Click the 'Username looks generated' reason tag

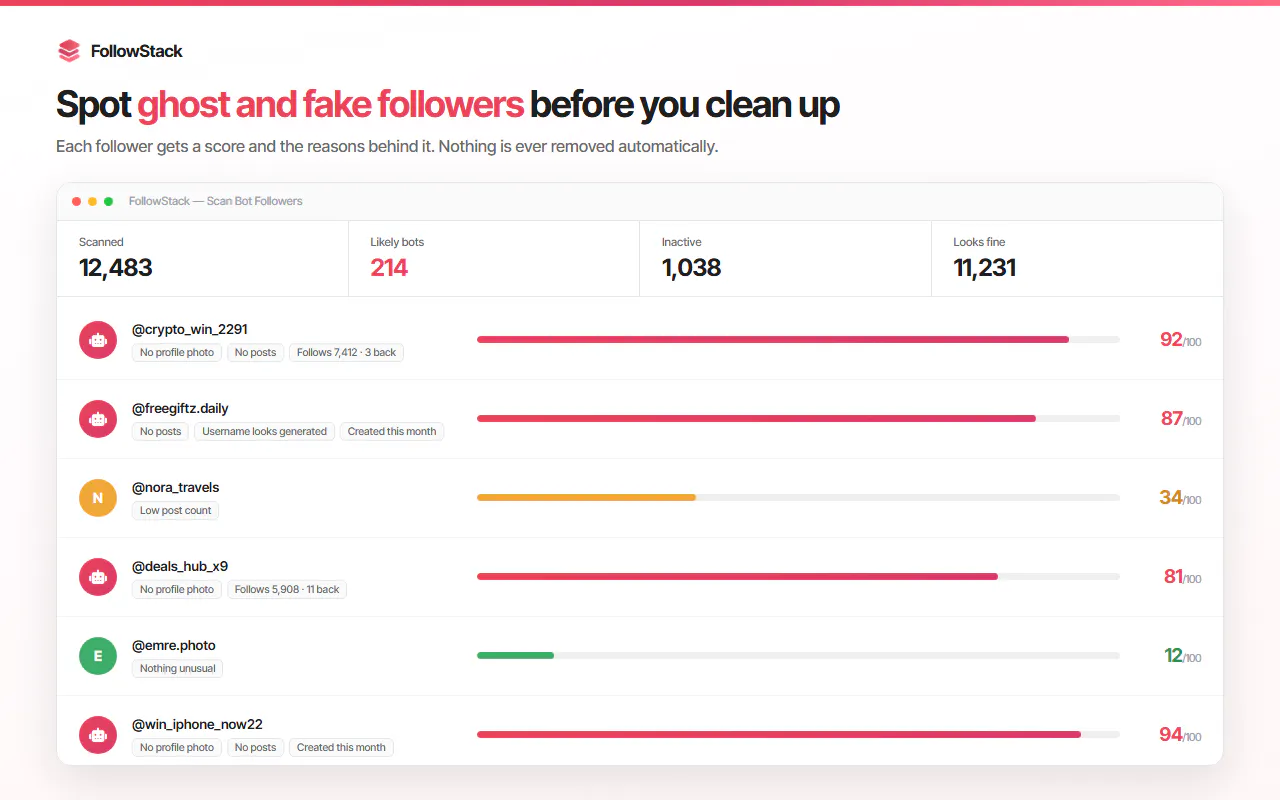pos(265,431)
